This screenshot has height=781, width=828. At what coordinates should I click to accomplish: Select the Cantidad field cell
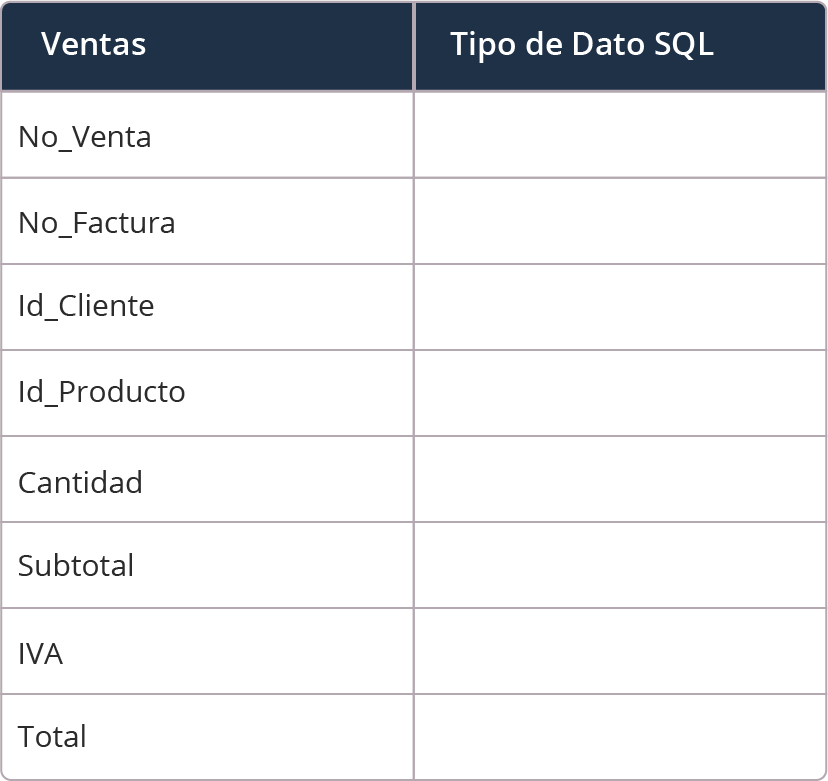[x=208, y=479]
